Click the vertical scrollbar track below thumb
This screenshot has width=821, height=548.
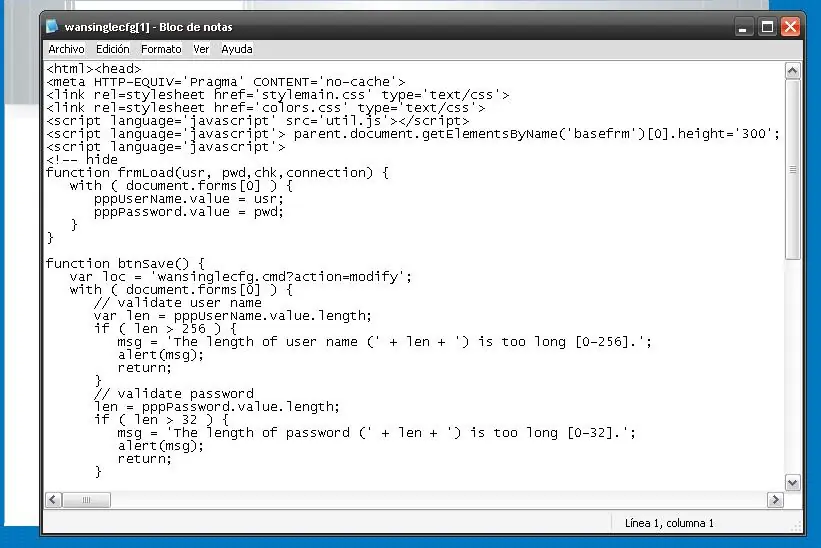click(x=793, y=366)
